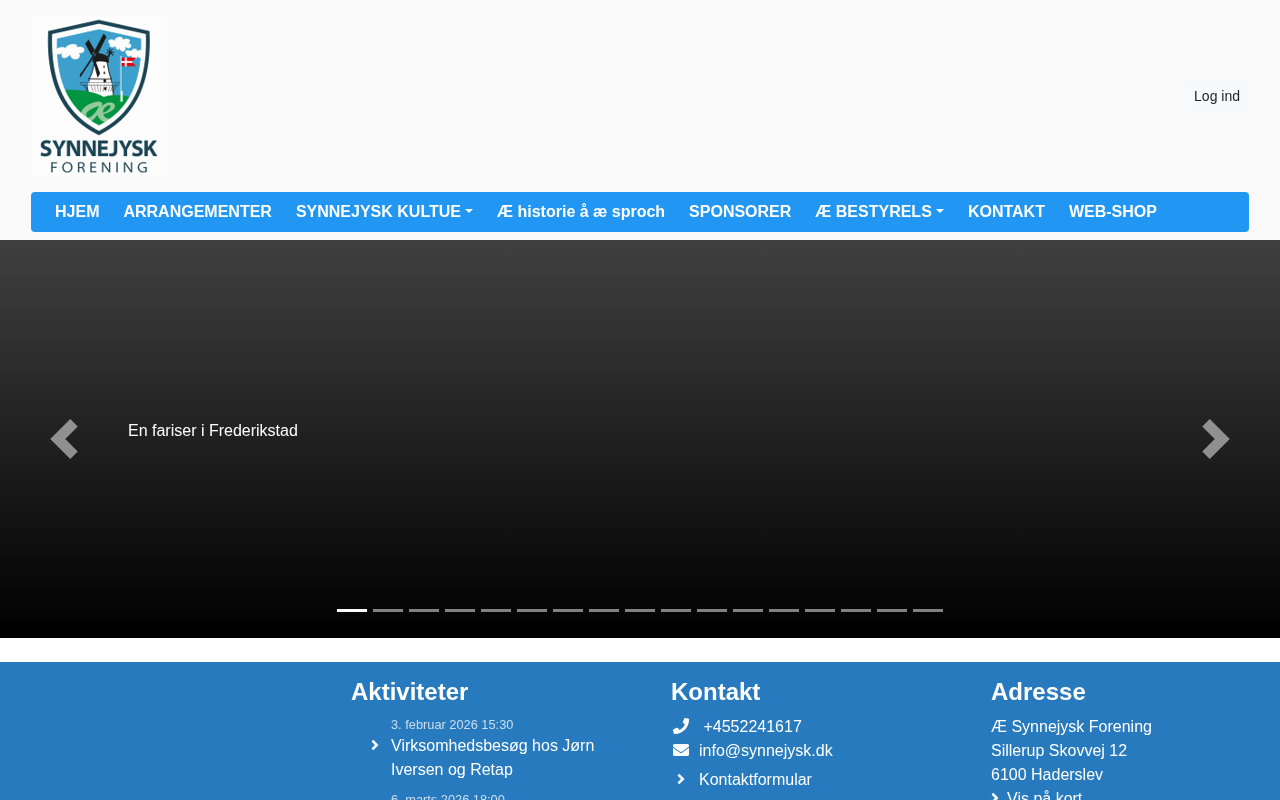The width and height of the screenshot is (1280, 800).
Task: Click chevron icon beside Kontaktformular
Action: [x=681, y=779]
